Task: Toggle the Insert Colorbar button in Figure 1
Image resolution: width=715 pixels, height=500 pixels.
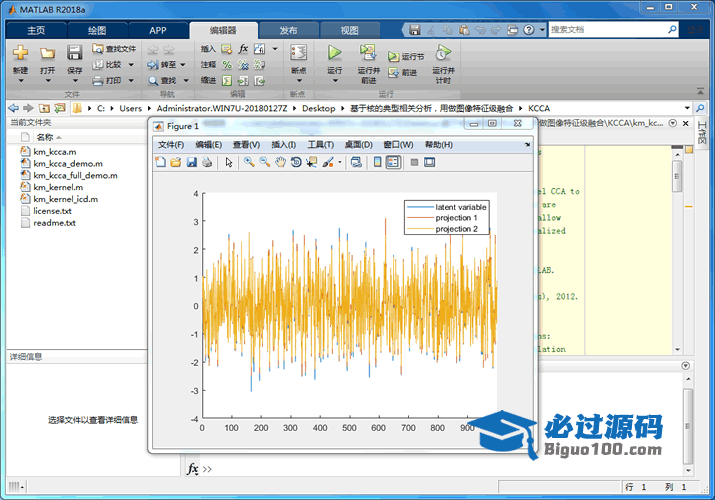Action: (x=378, y=162)
